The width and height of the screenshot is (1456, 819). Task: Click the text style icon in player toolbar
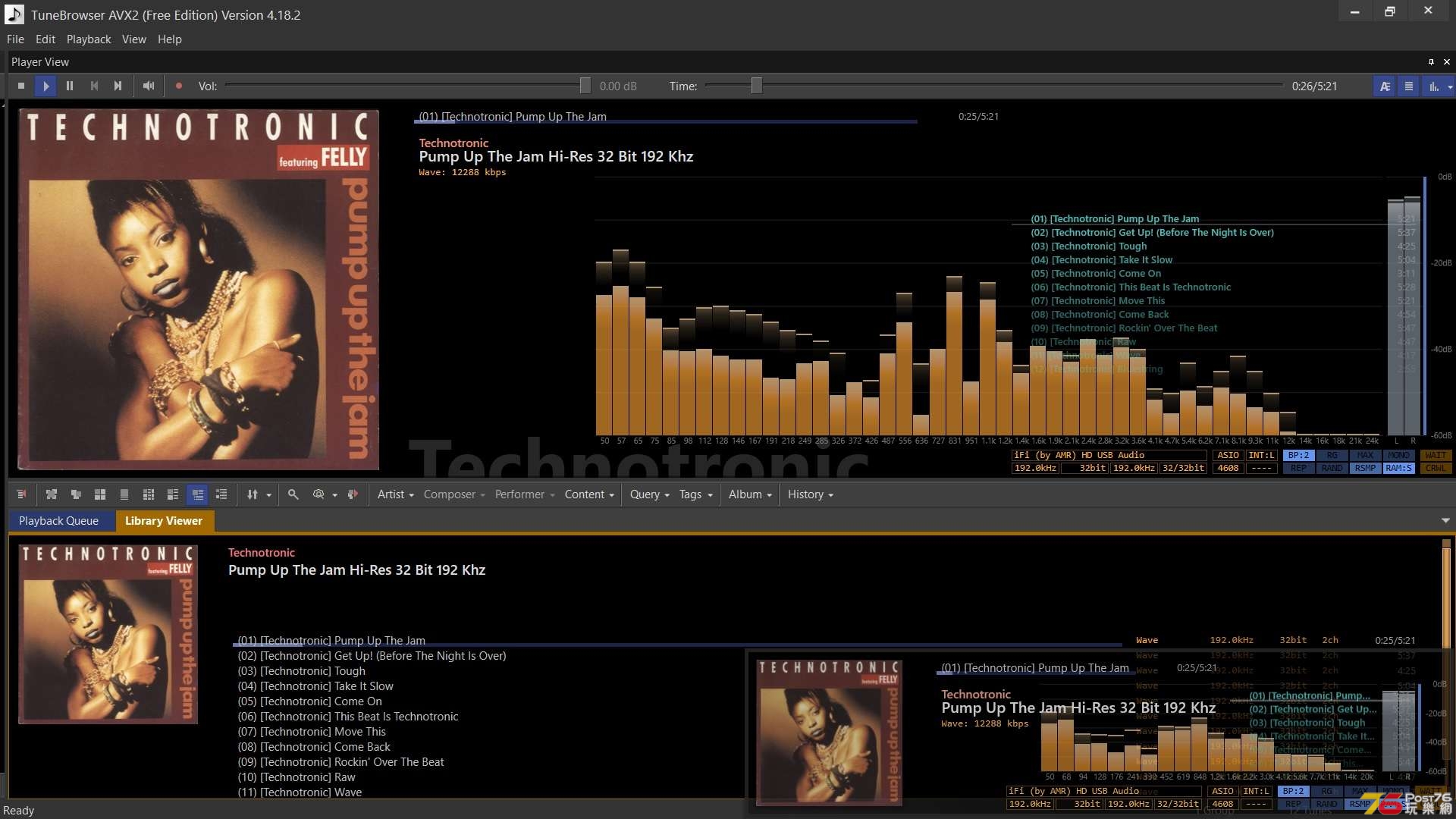(x=1385, y=86)
